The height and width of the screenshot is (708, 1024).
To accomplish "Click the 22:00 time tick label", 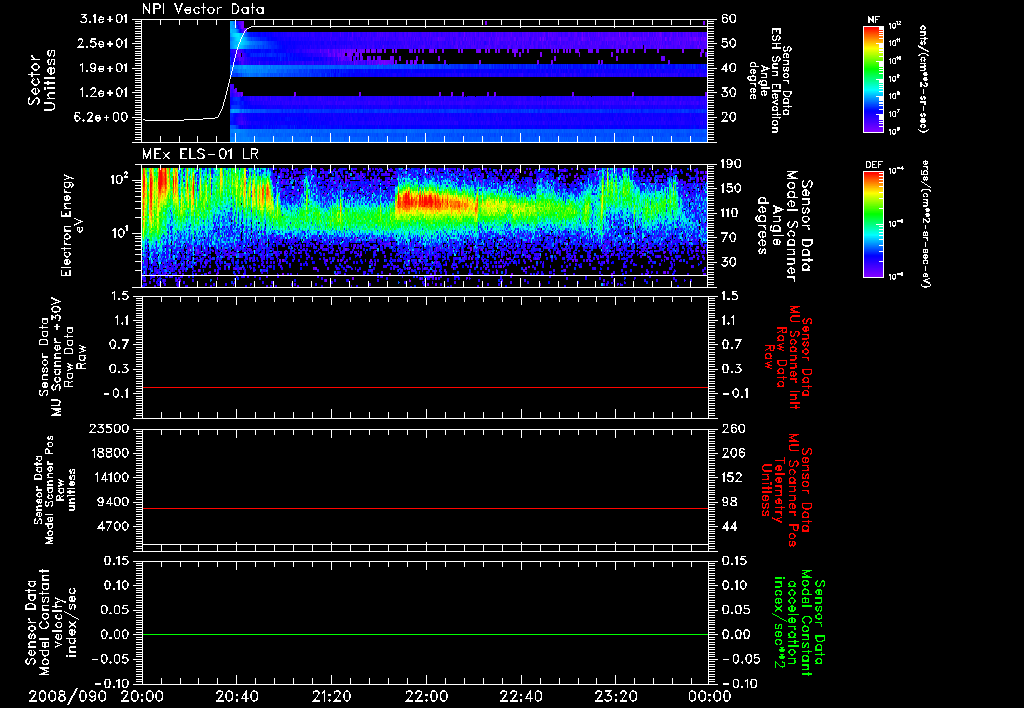I will pyautogui.click(x=426, y=697).
